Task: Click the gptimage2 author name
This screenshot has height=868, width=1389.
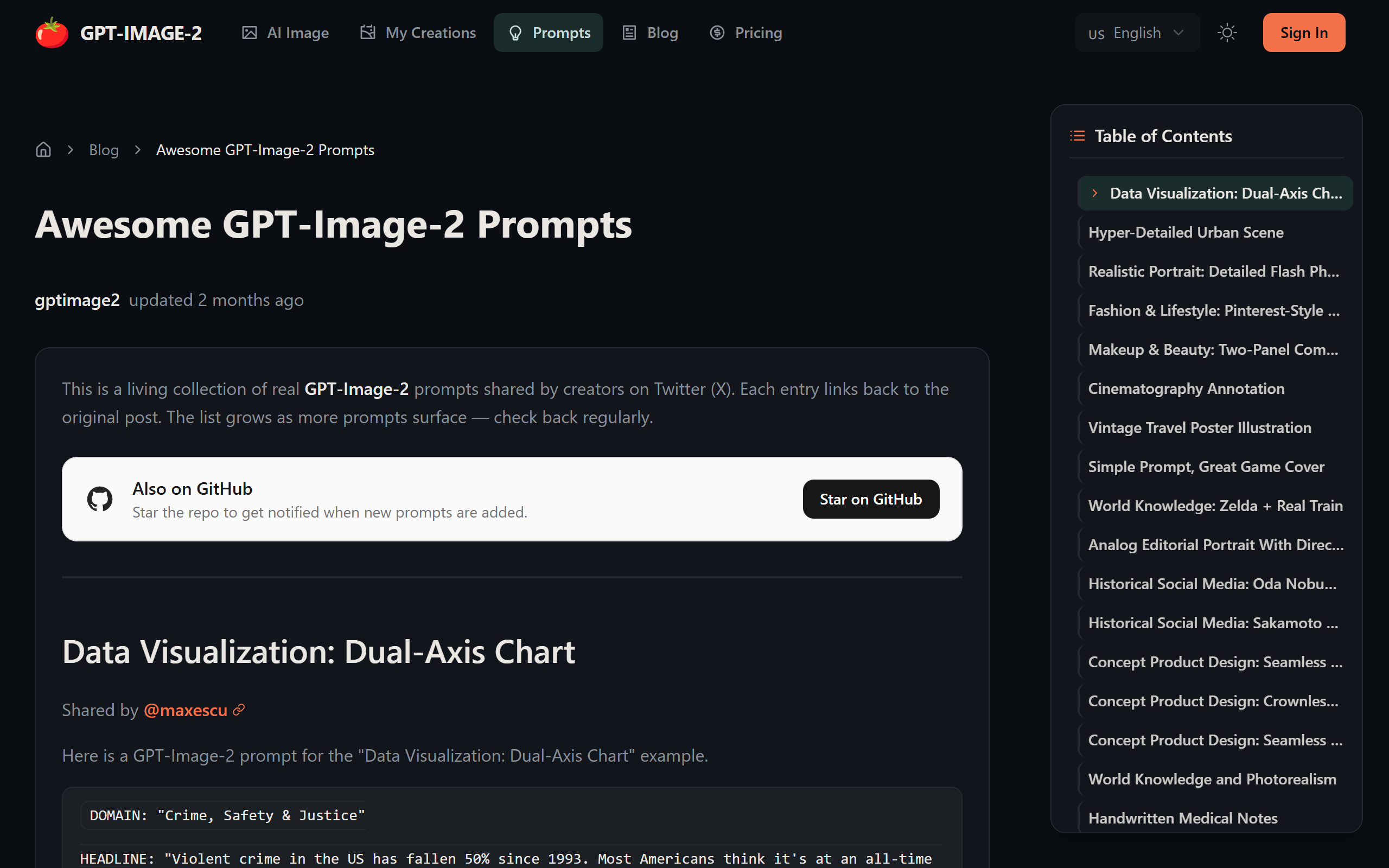Action: tap(77, 300)
